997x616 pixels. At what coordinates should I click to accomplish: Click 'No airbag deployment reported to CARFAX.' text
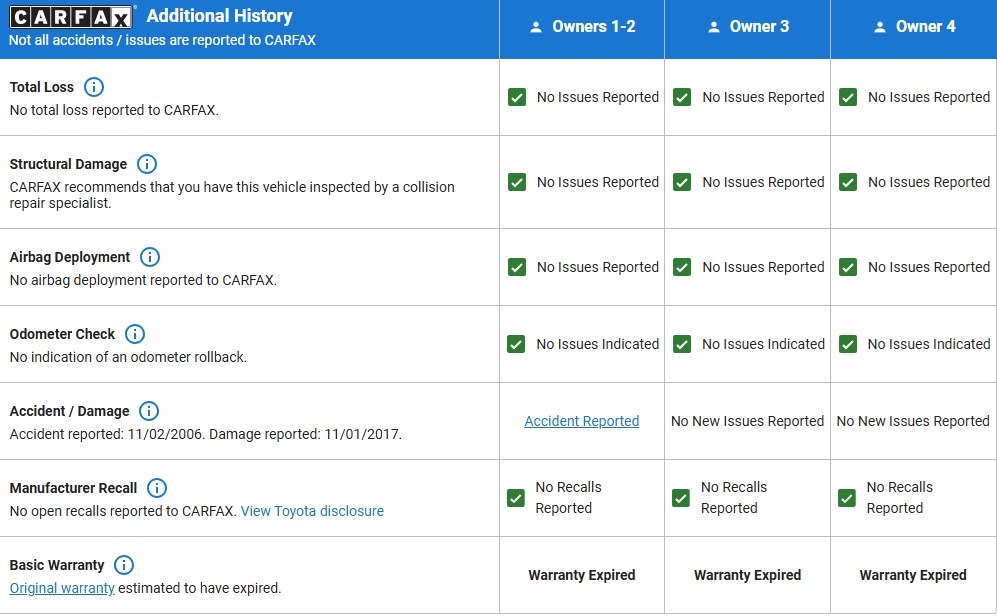pos(143,280)
